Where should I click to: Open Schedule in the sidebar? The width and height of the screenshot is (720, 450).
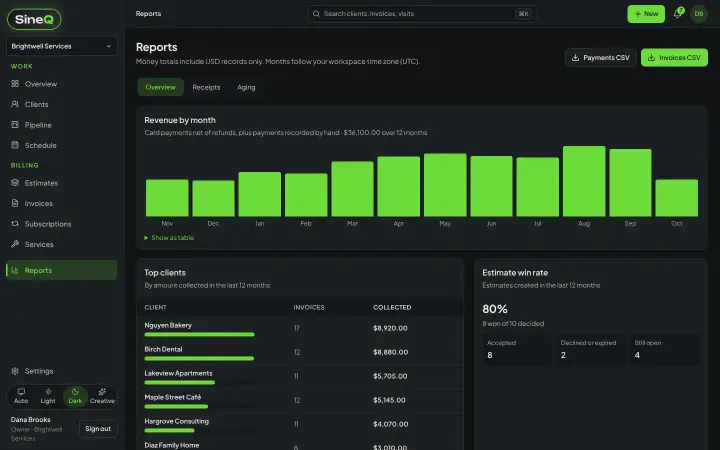tap(62, 145)
